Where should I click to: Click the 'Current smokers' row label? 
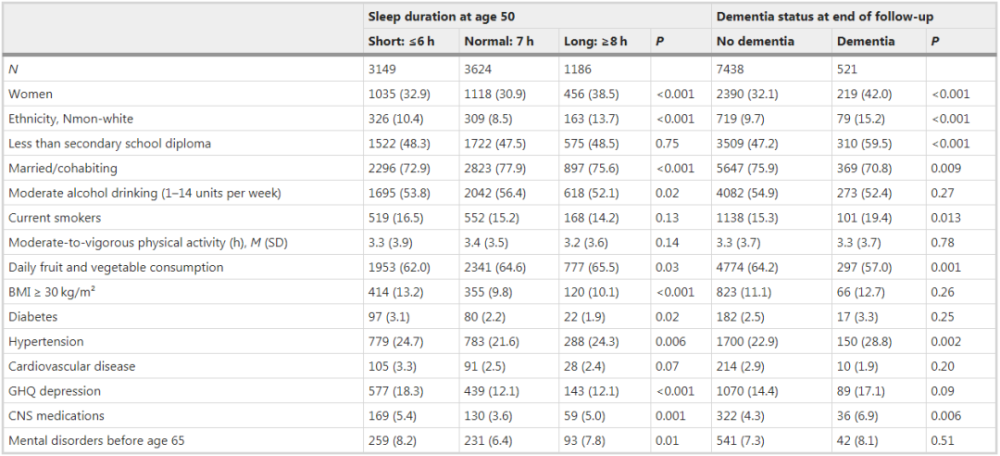coord(54,218)
